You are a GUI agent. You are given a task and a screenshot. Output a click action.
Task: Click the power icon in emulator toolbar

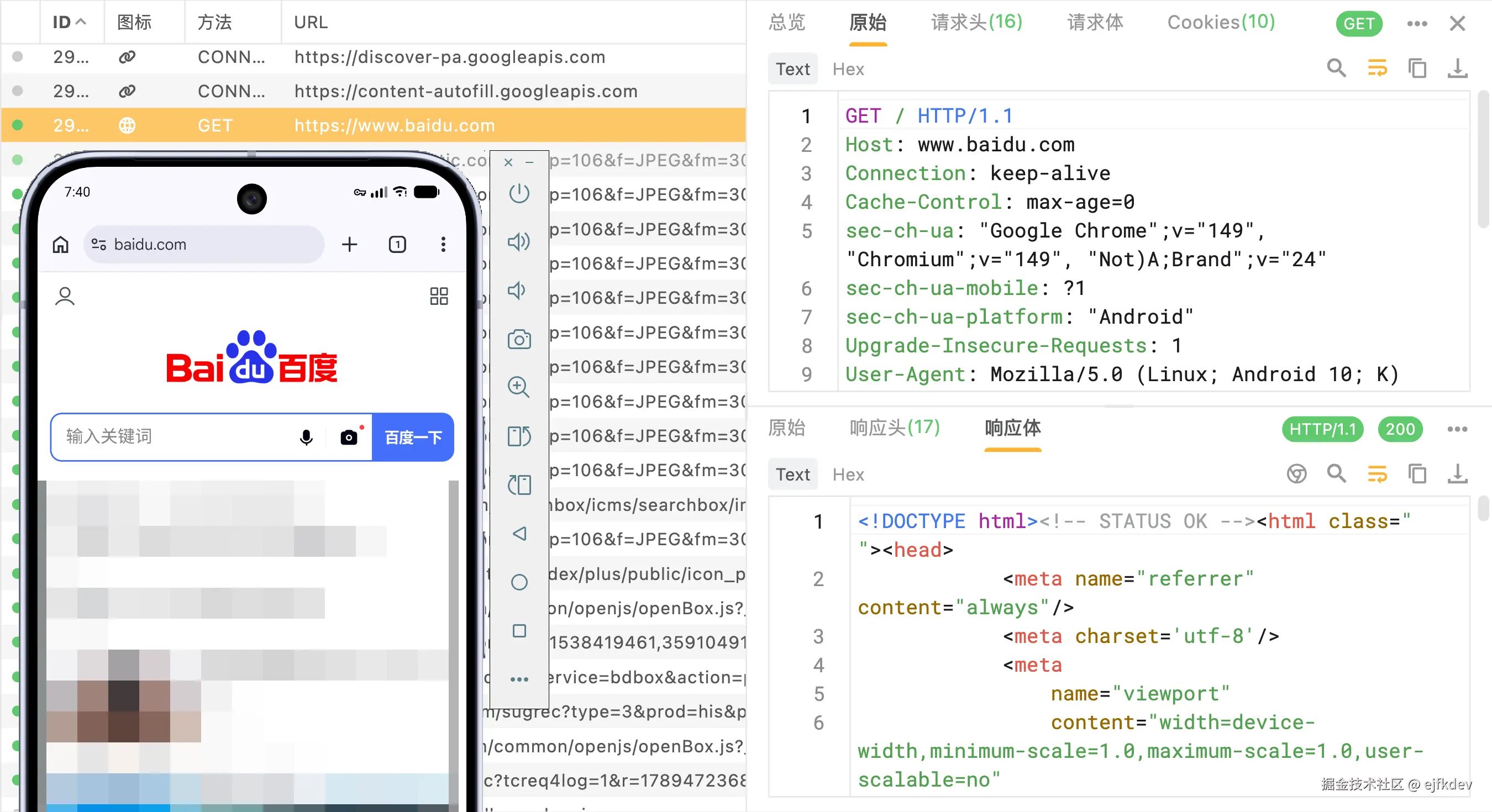[519, 193]
